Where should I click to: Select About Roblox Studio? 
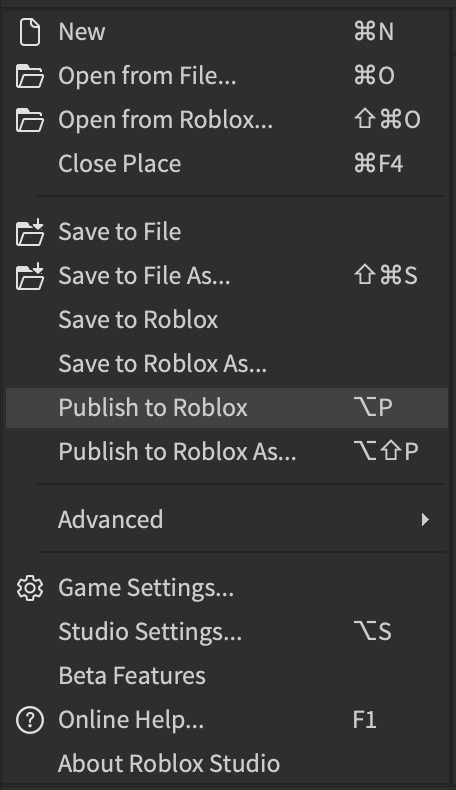(x=227, y=763)
